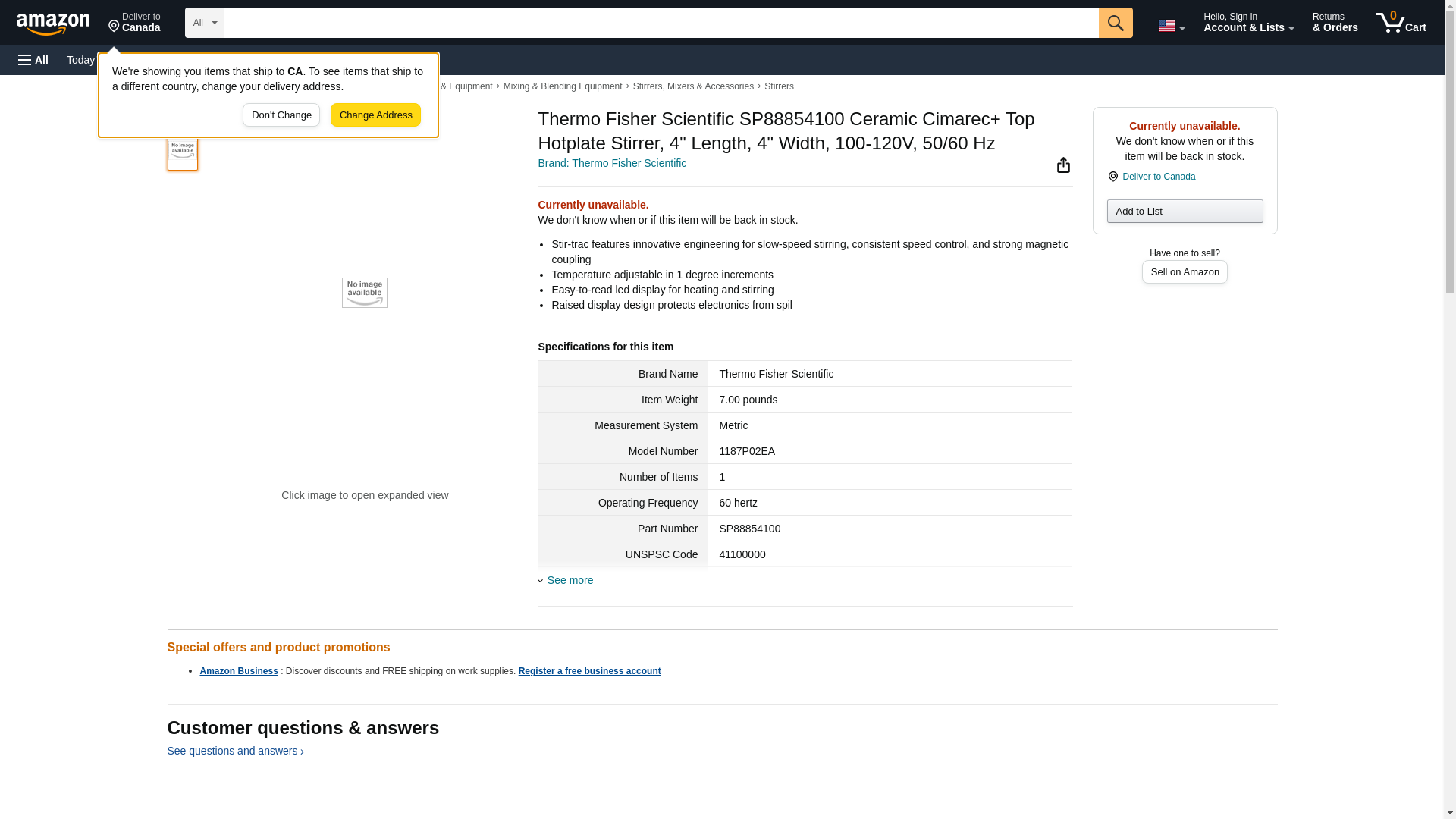Screen dimensions: 1456x819
Task: Click the share icon
Action: pyautogui.click(x=1063, y=165)
